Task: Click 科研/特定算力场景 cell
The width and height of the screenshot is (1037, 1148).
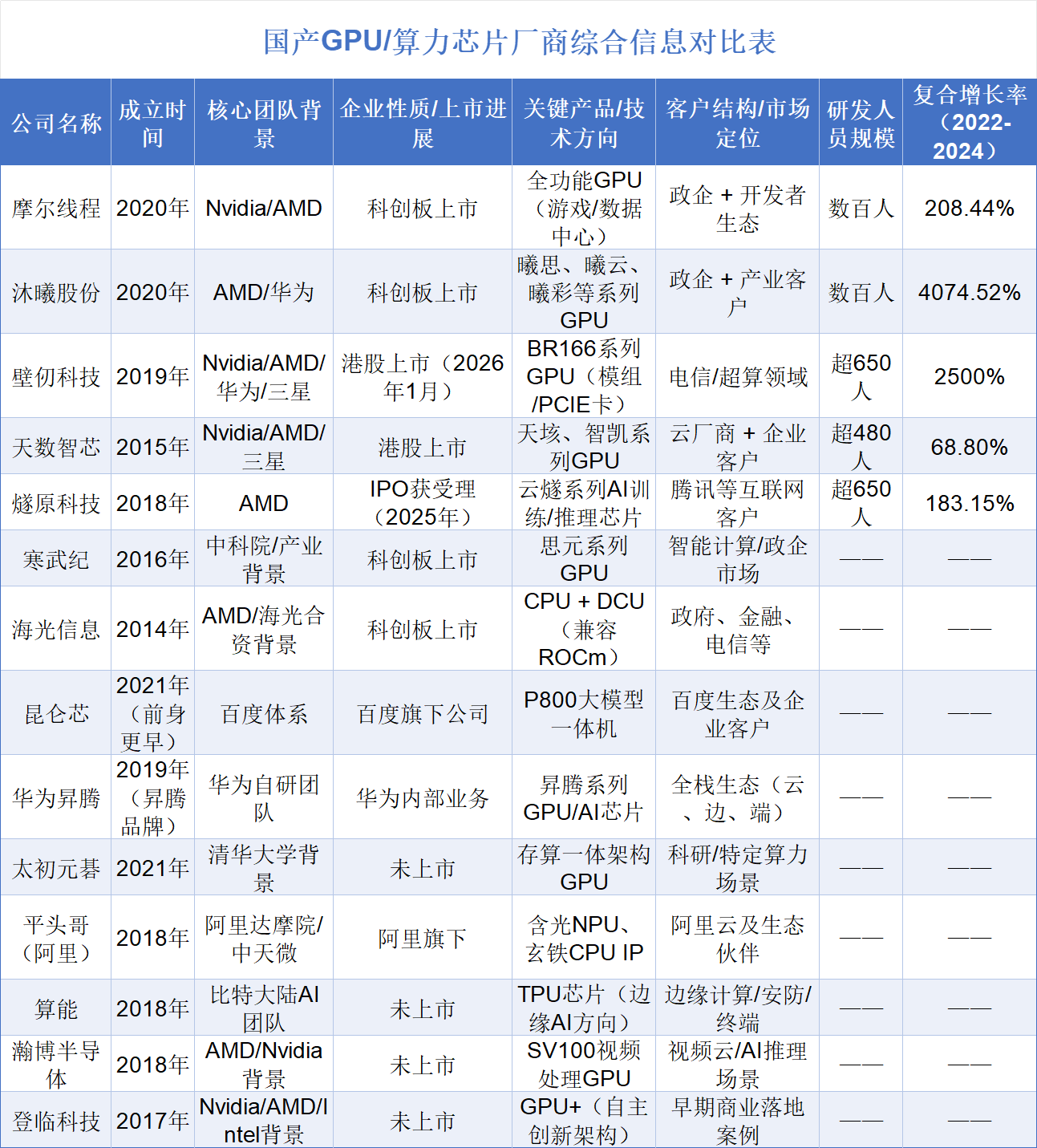Action: tap(737, 867)
